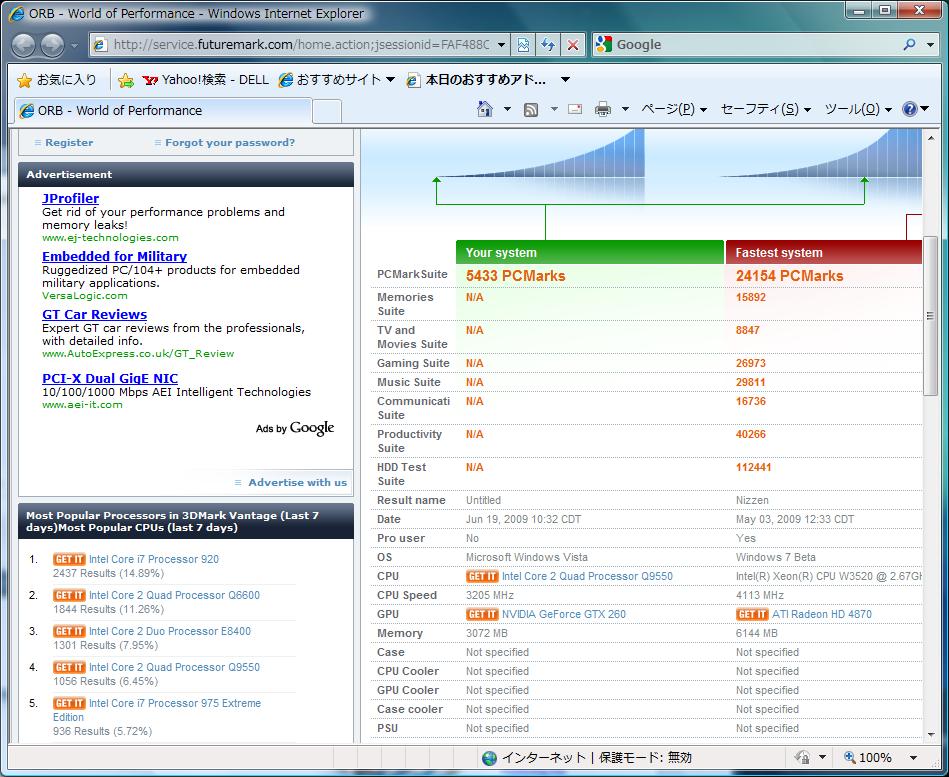Viewport: 949px width, 777px height.
Task: Open the Favorites star button
Action: pos(57,80)
